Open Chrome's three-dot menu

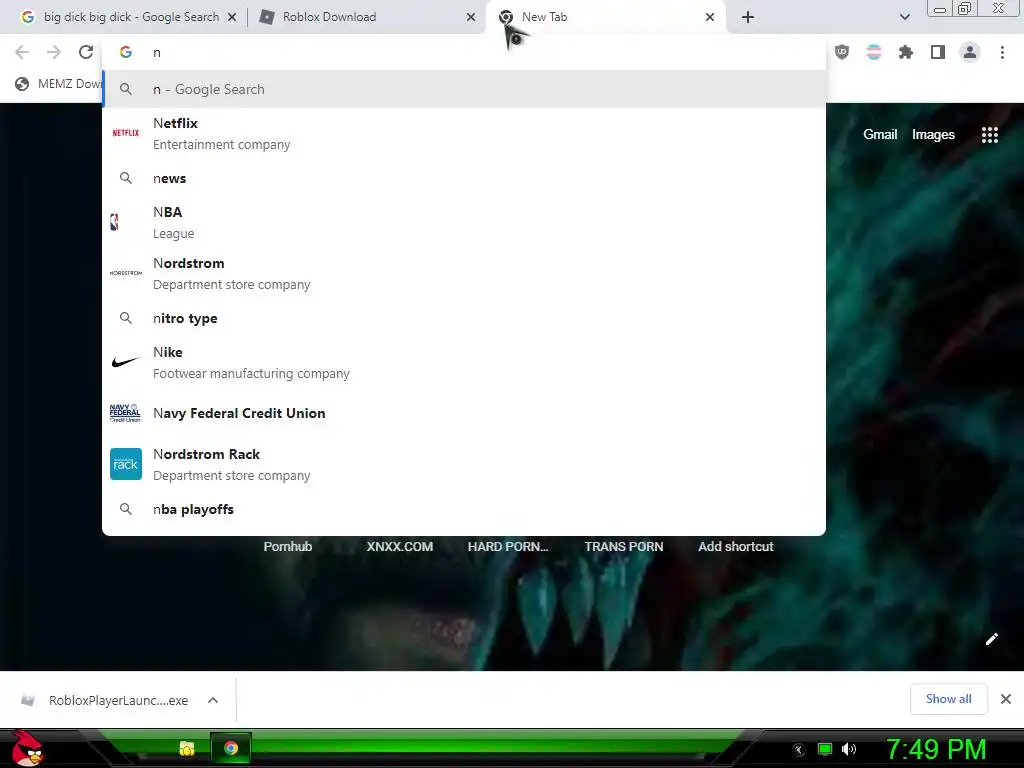(1002, 52)
